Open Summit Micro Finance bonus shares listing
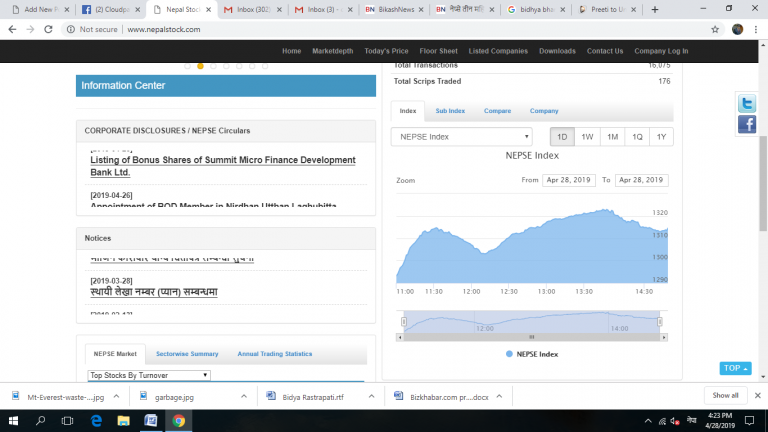Screen dimensions: 768x432 coord(223,166)
